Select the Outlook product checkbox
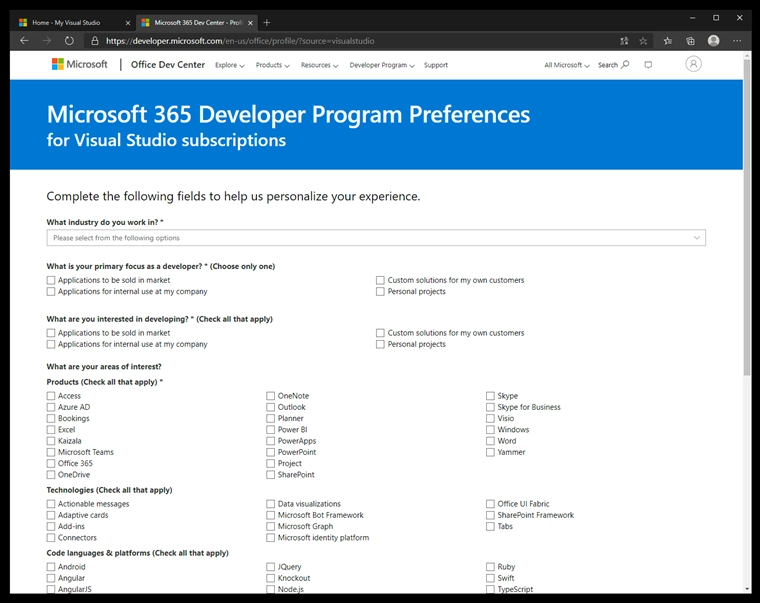The image size is (760, 603). [270, 407]
